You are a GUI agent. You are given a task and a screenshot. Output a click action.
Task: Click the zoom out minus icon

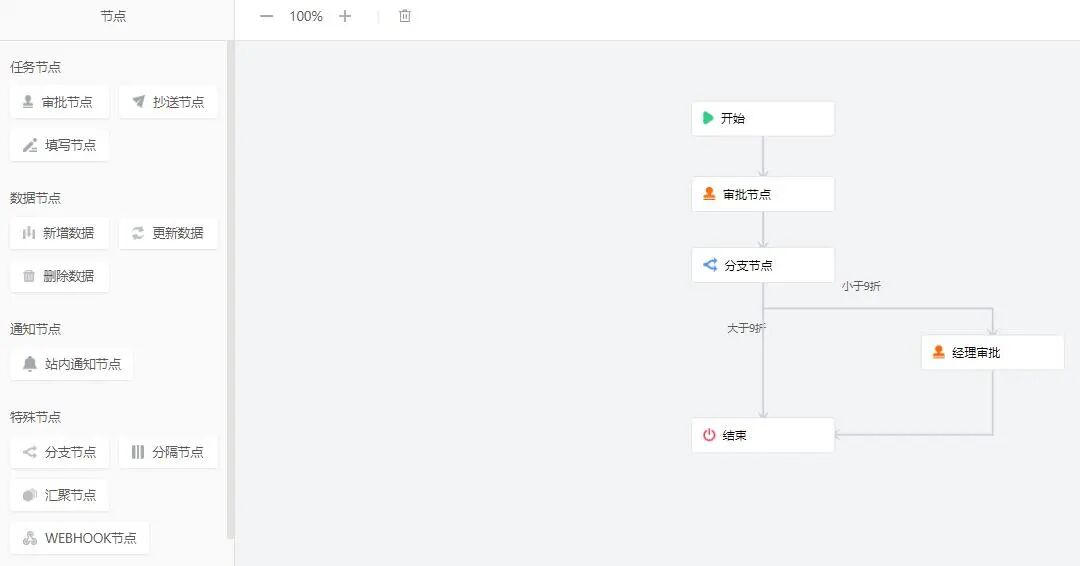click(x=266, y=16)
